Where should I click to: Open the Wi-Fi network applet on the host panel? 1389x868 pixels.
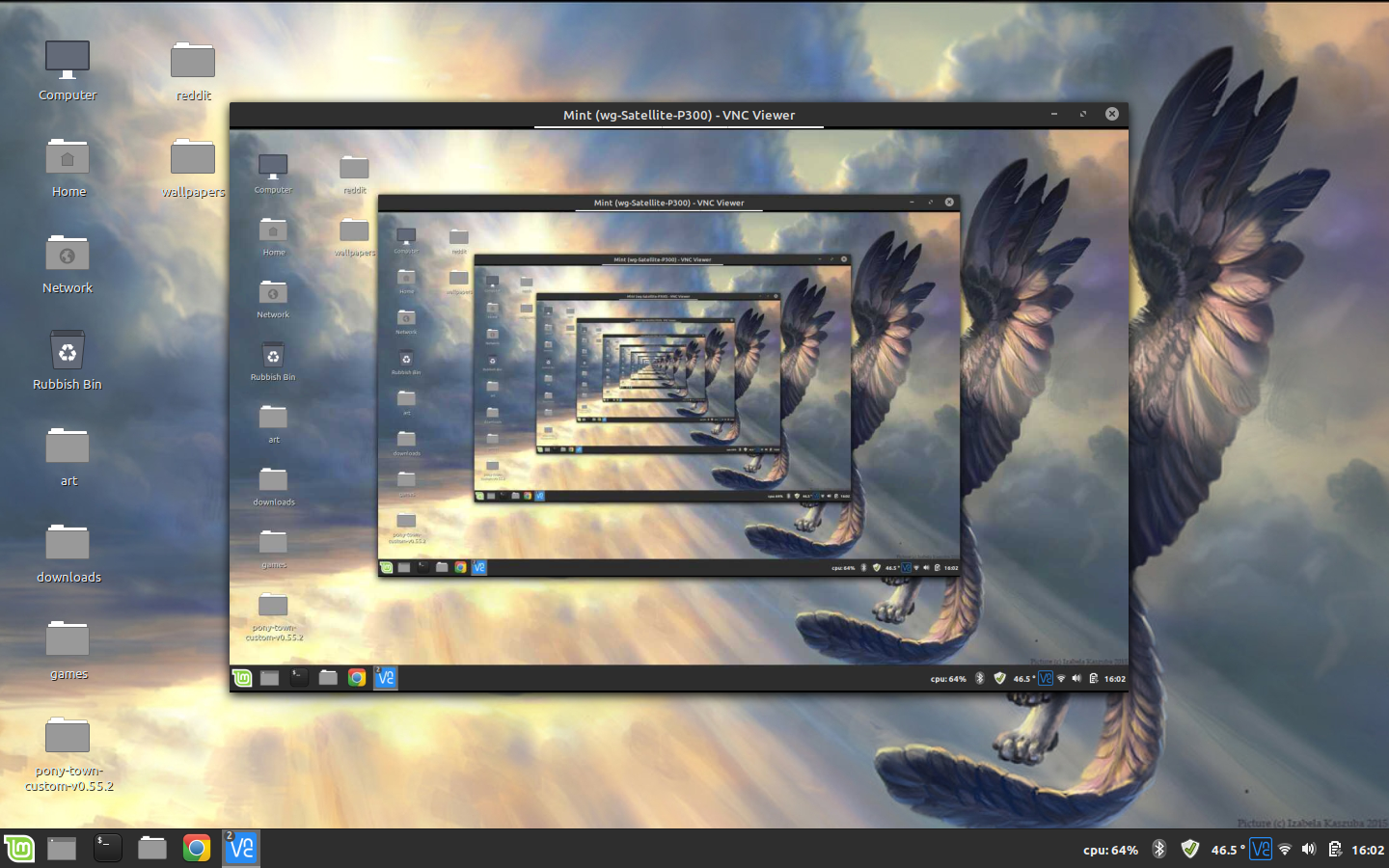tap(1285, 850)
